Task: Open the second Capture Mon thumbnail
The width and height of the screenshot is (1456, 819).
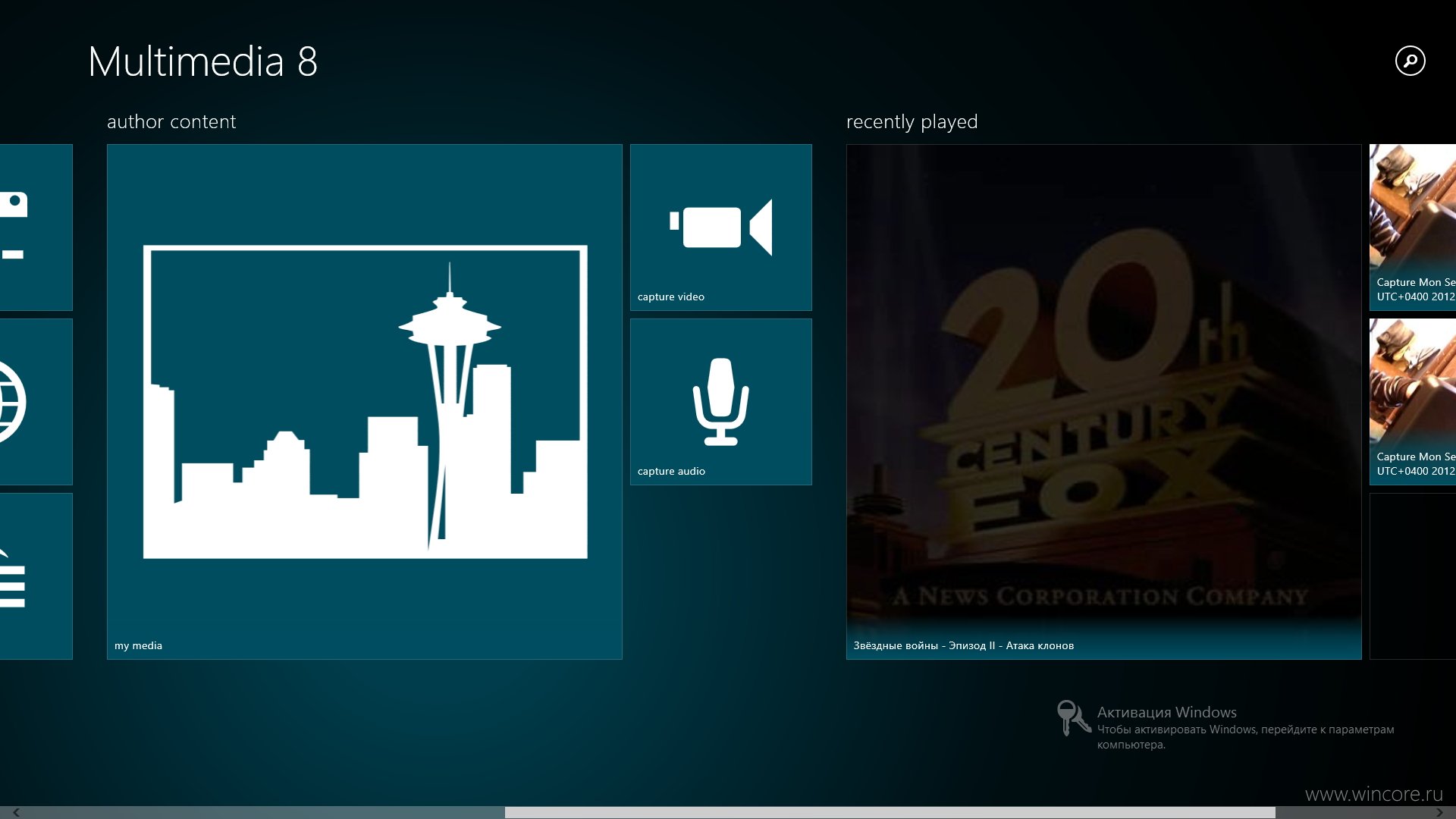Action: click(x=1413, y=402)
